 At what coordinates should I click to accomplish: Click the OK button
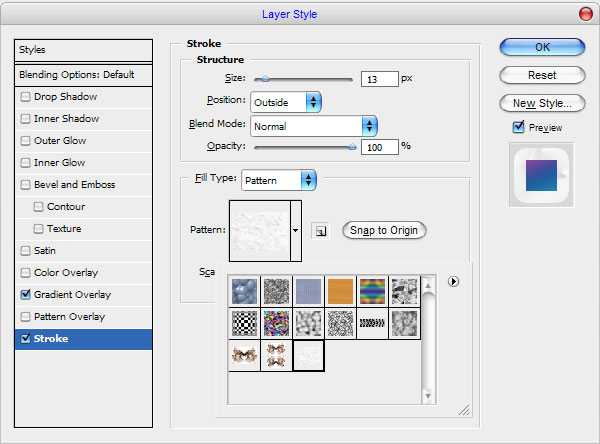pyautogui.click(x=542, y=46)
